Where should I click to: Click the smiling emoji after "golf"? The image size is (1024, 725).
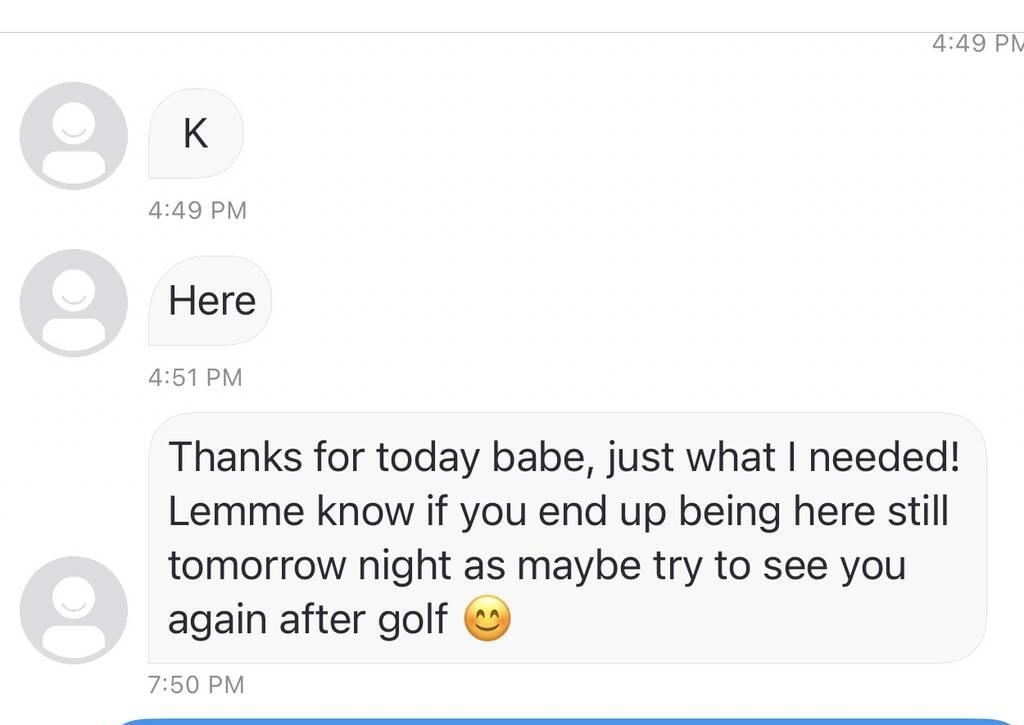point(488,622)
